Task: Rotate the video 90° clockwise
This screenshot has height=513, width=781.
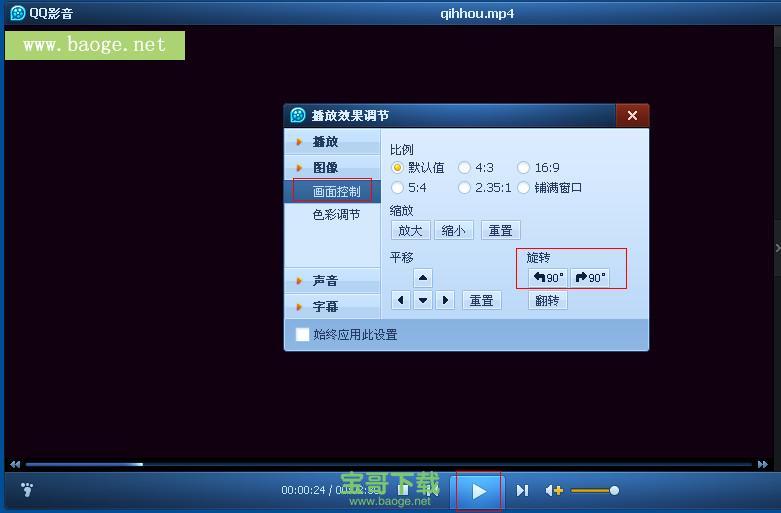Action: (590, 277)
